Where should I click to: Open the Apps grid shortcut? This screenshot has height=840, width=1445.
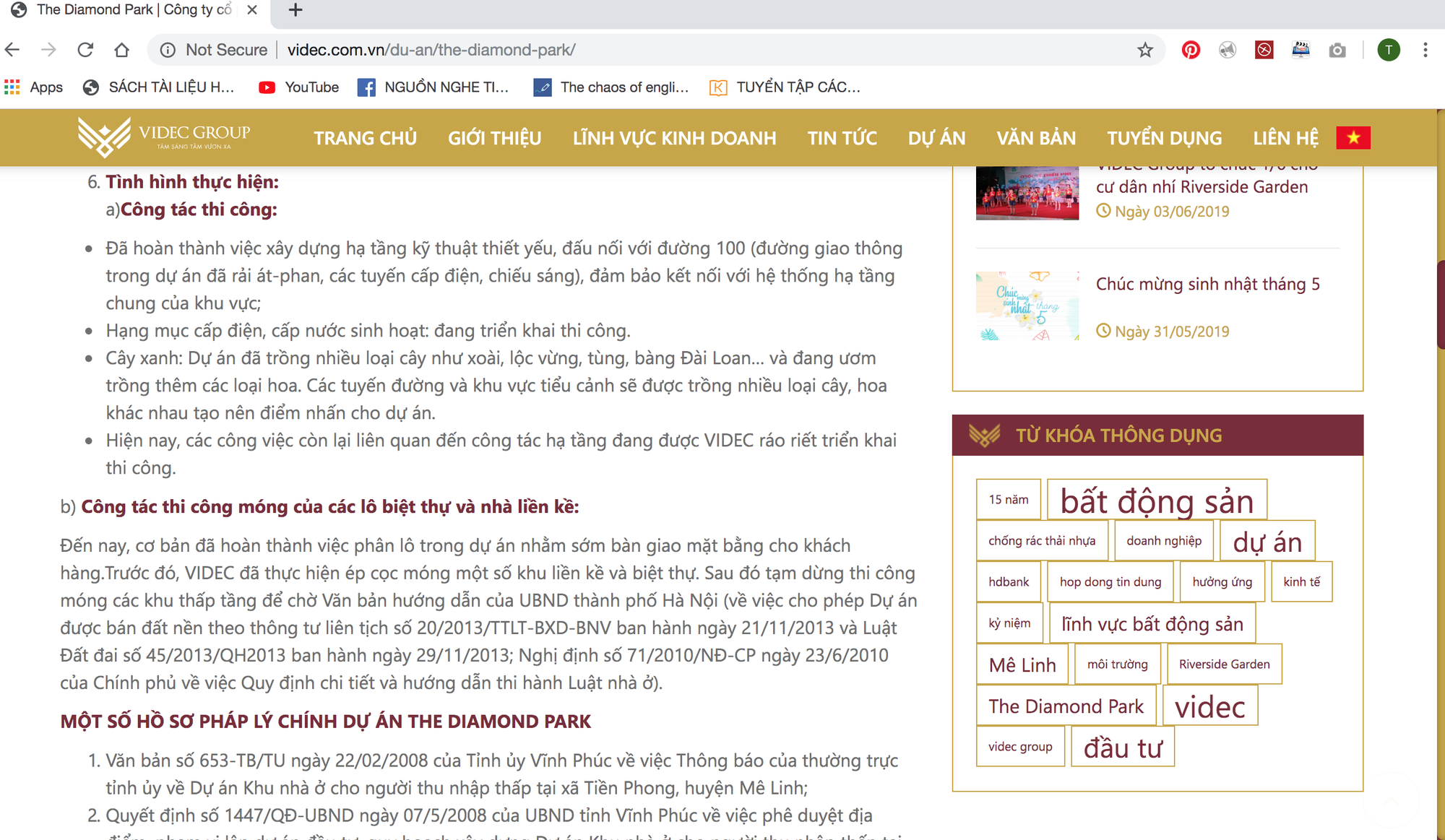click(x=33, y=87)
